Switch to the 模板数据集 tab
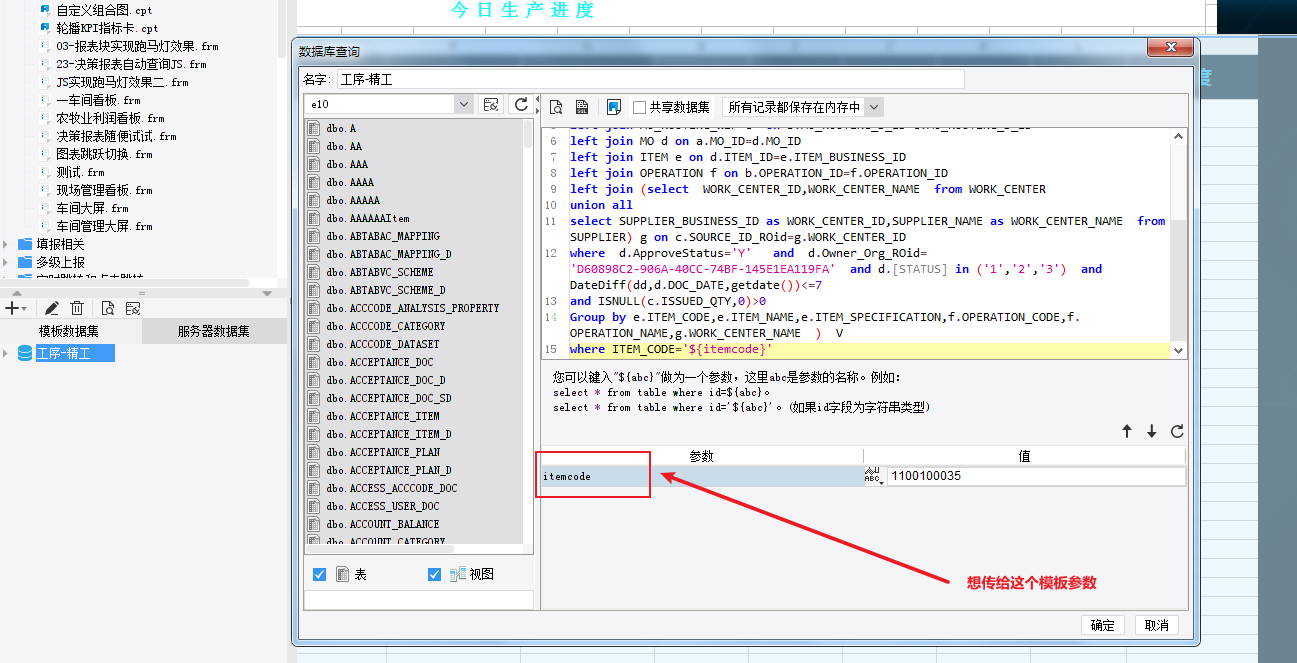1297x663 pixels. 69,332
